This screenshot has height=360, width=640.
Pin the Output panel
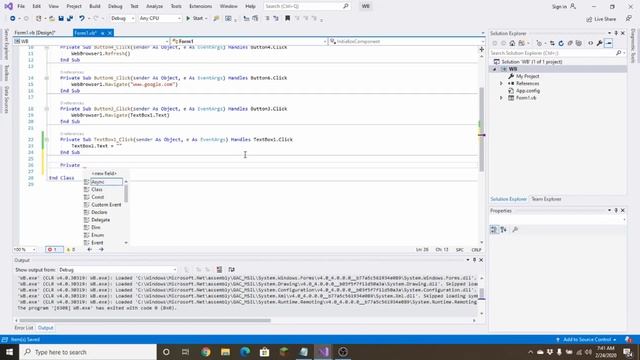click(474, 260)
